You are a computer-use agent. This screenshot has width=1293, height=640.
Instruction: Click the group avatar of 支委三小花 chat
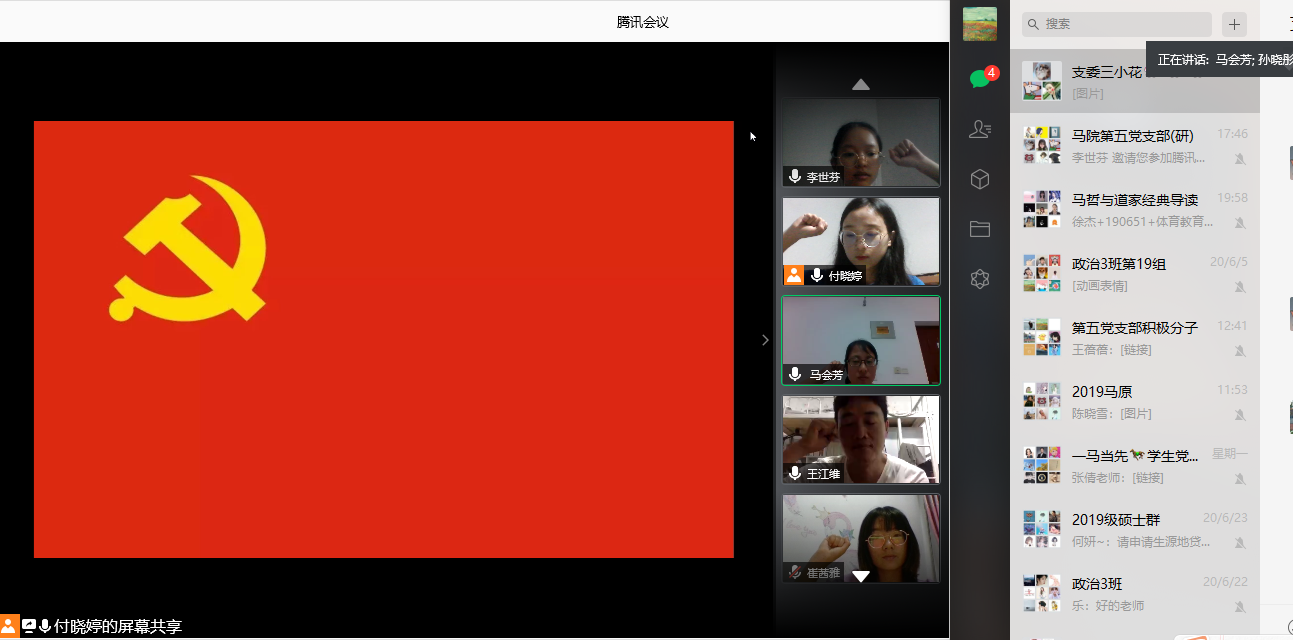tap(1042, 81)
